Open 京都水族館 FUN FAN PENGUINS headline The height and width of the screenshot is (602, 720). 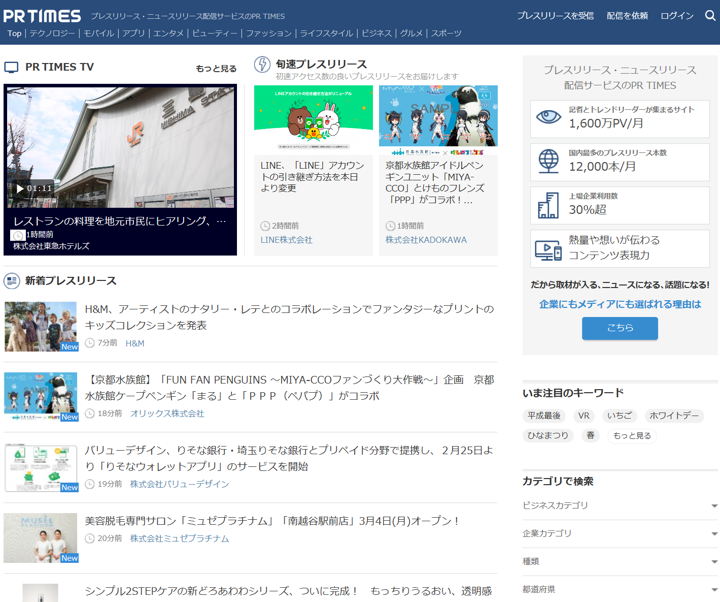[289, 388]
